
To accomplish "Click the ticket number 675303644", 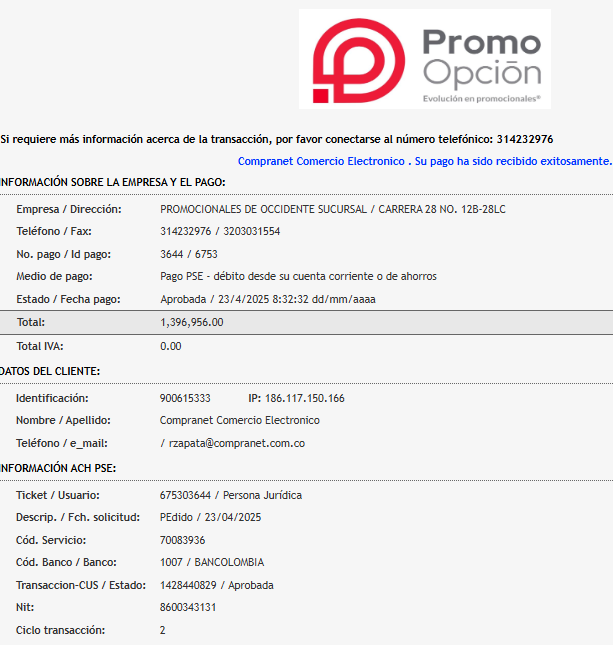I will (185, 495).
